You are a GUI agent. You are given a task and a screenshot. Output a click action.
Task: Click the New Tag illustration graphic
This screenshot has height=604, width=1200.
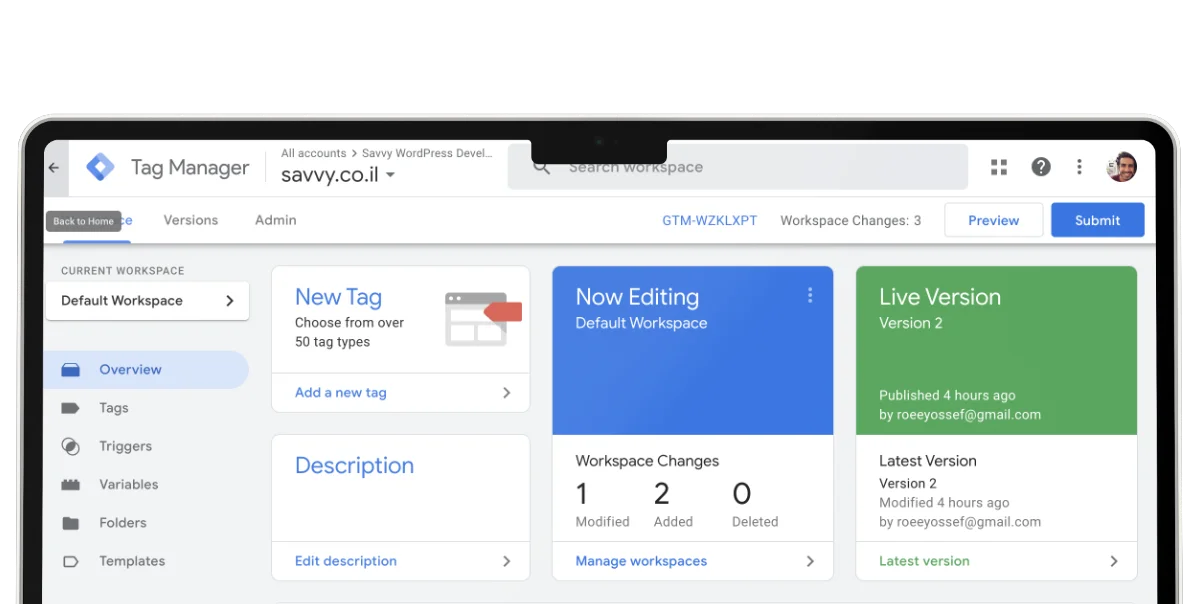(483, 319)
